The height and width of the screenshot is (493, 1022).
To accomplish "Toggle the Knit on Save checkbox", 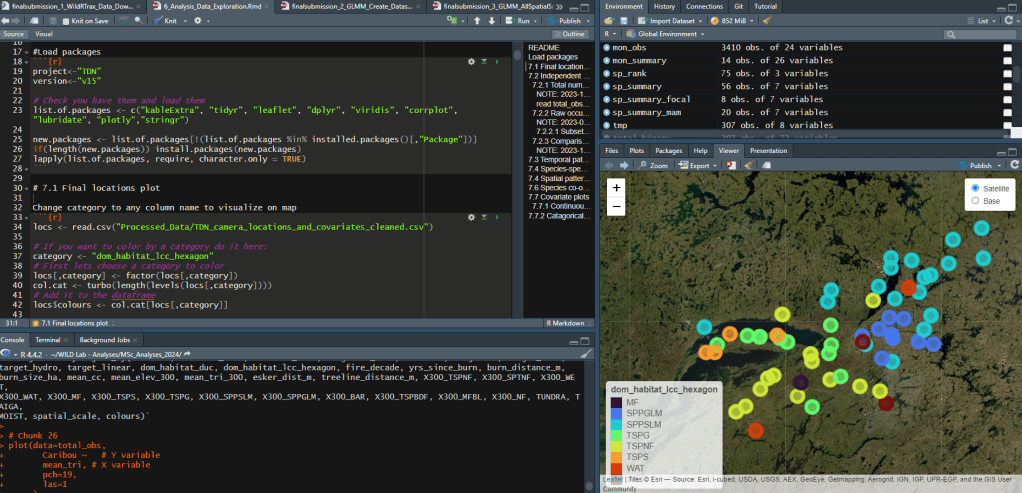I will click(66, 20).
